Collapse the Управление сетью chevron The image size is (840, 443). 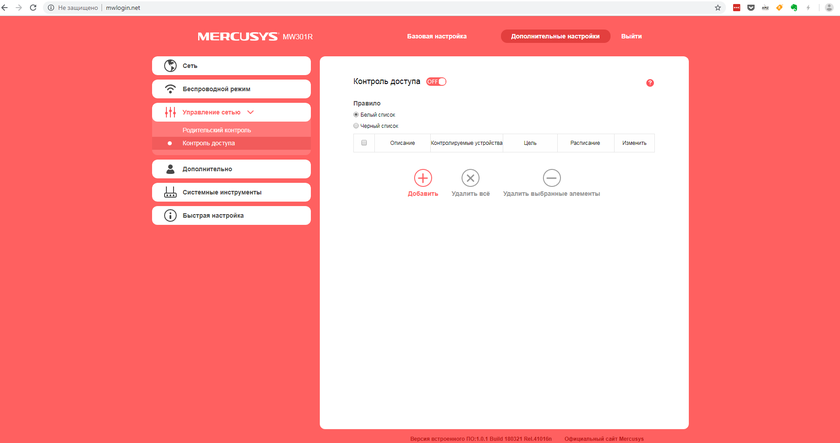click(251, 113)
